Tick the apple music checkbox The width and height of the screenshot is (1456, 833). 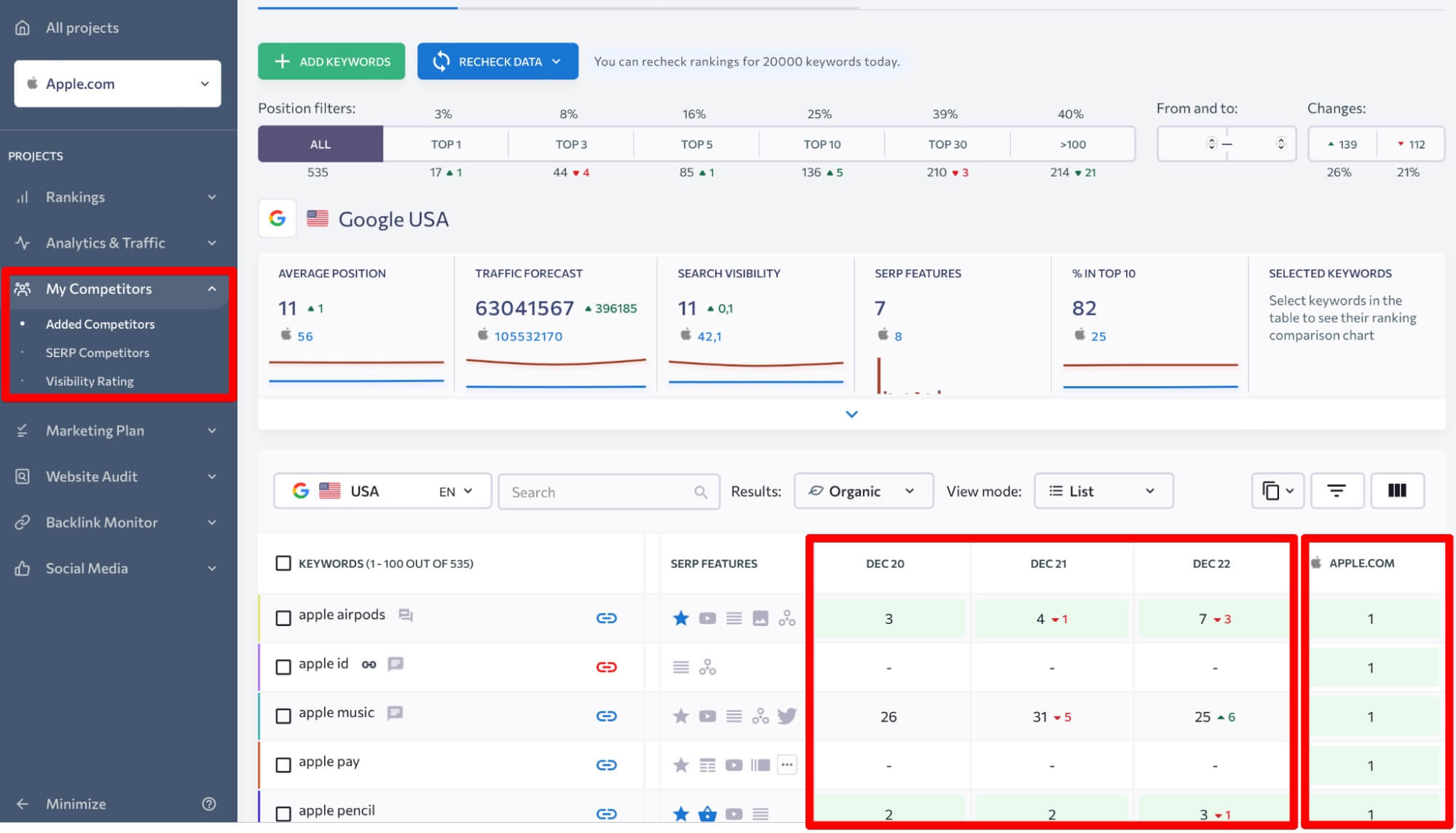pos(283,716)
